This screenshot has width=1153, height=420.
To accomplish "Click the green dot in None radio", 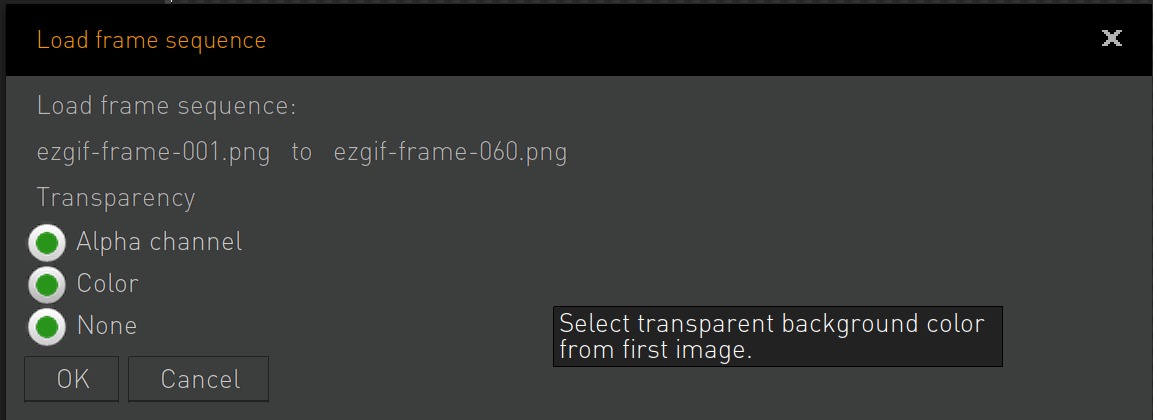I will pos(47,327).
